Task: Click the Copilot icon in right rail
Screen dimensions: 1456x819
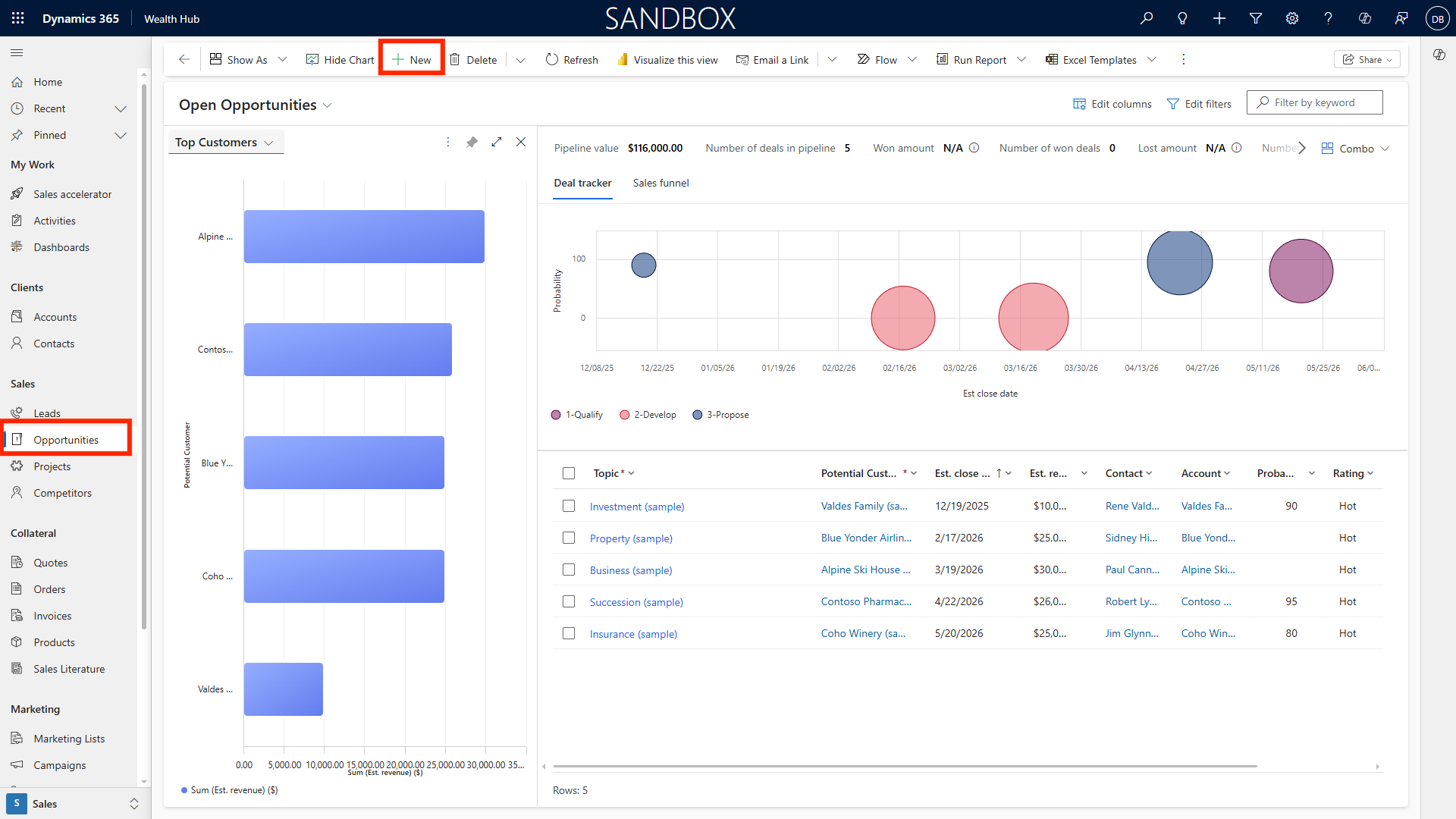Action: [1439, 55]
